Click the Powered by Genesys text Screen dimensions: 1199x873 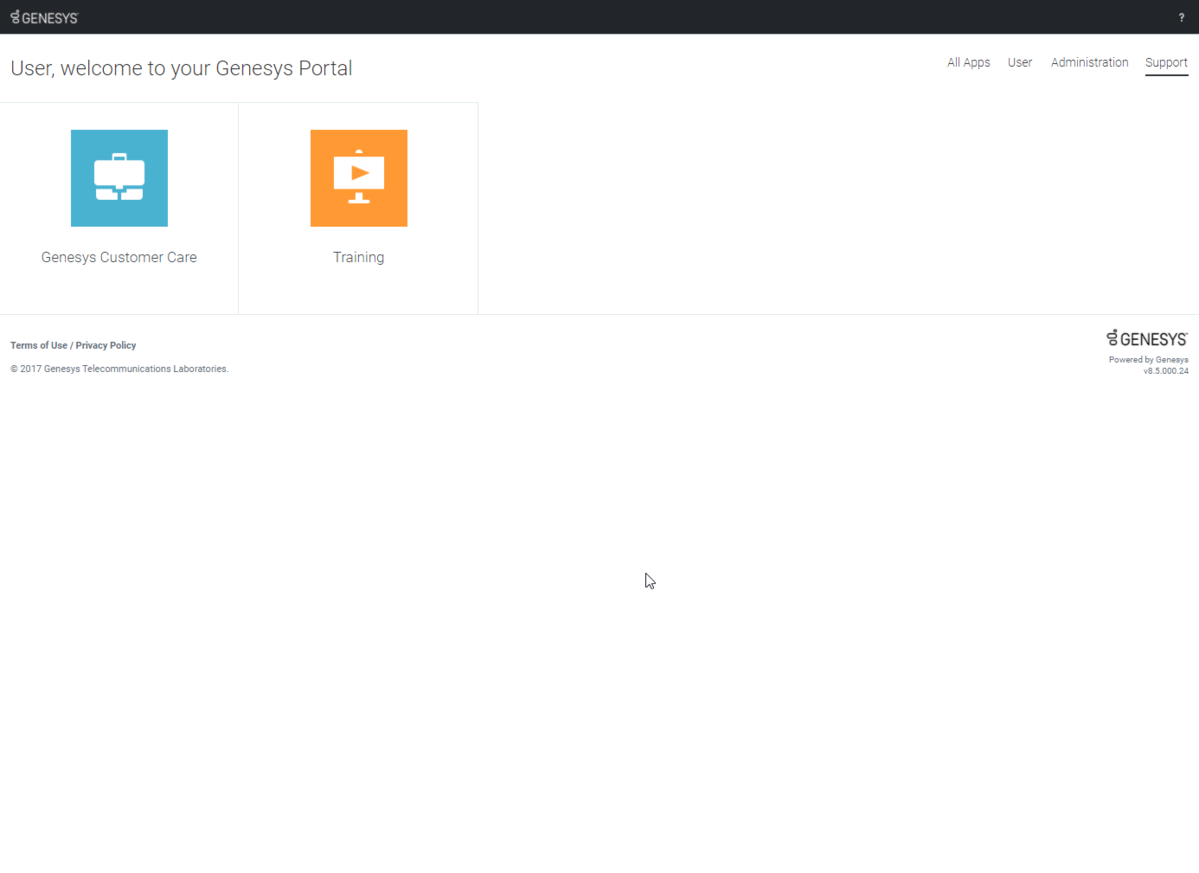coord(1149,360)
